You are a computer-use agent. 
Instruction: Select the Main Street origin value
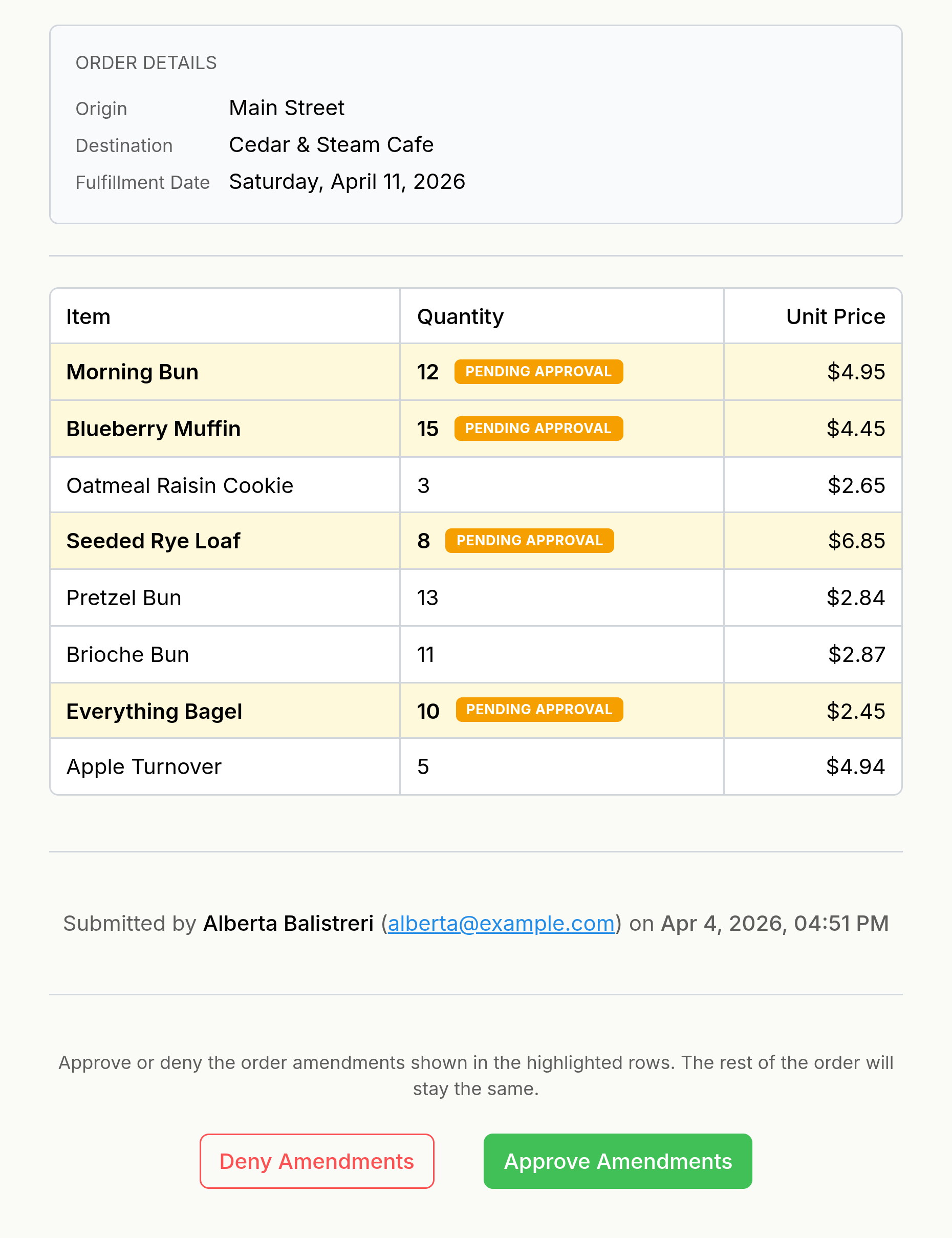pyautogui.click(x=286, y=108)
